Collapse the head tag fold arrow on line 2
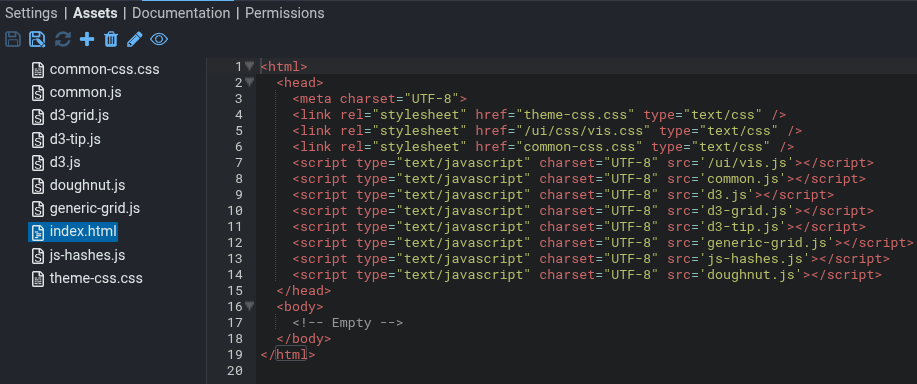The image size is (917, 384). [250, 82]
